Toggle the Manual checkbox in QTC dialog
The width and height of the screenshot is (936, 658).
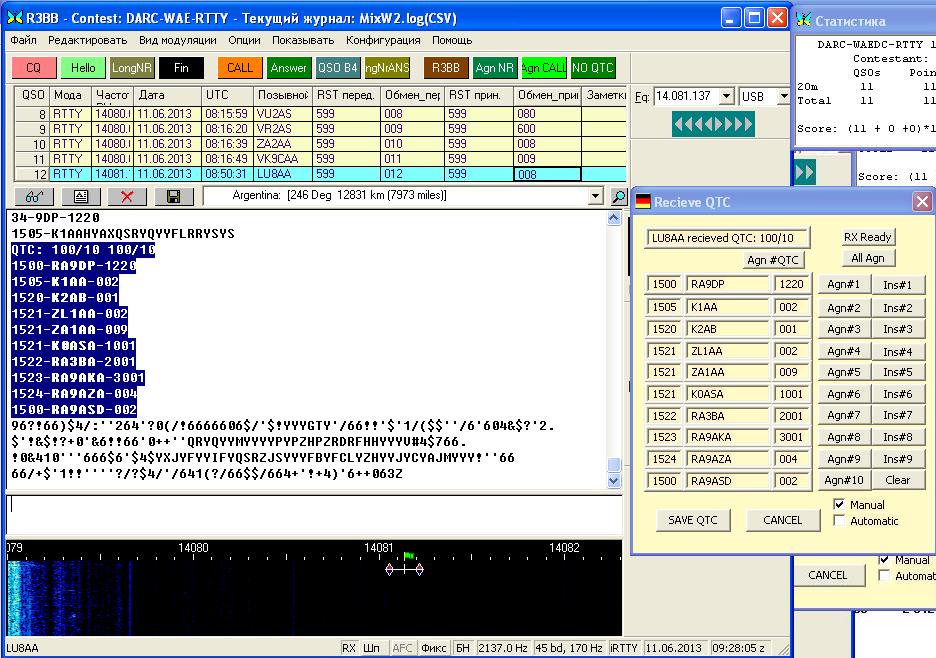click(x=839, y=505)
